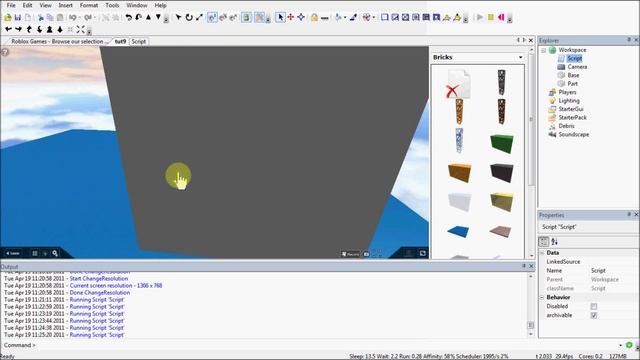Open the color picker dropdown arrow

(373, 18)
